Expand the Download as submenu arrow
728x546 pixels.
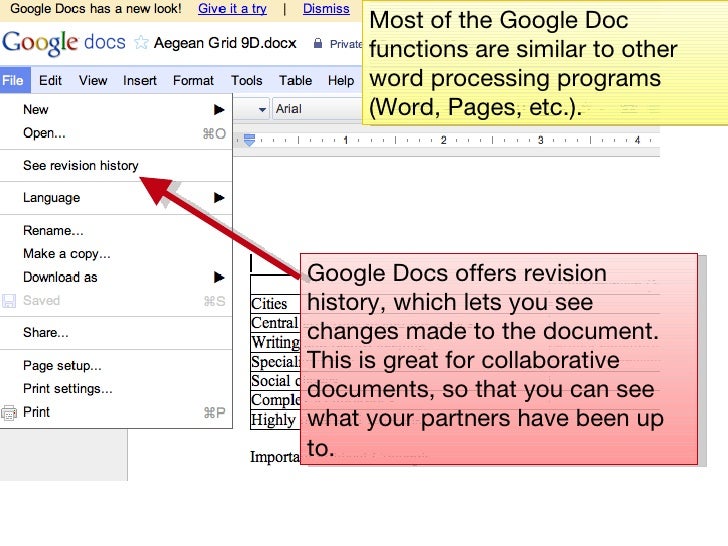coord(219,277)
